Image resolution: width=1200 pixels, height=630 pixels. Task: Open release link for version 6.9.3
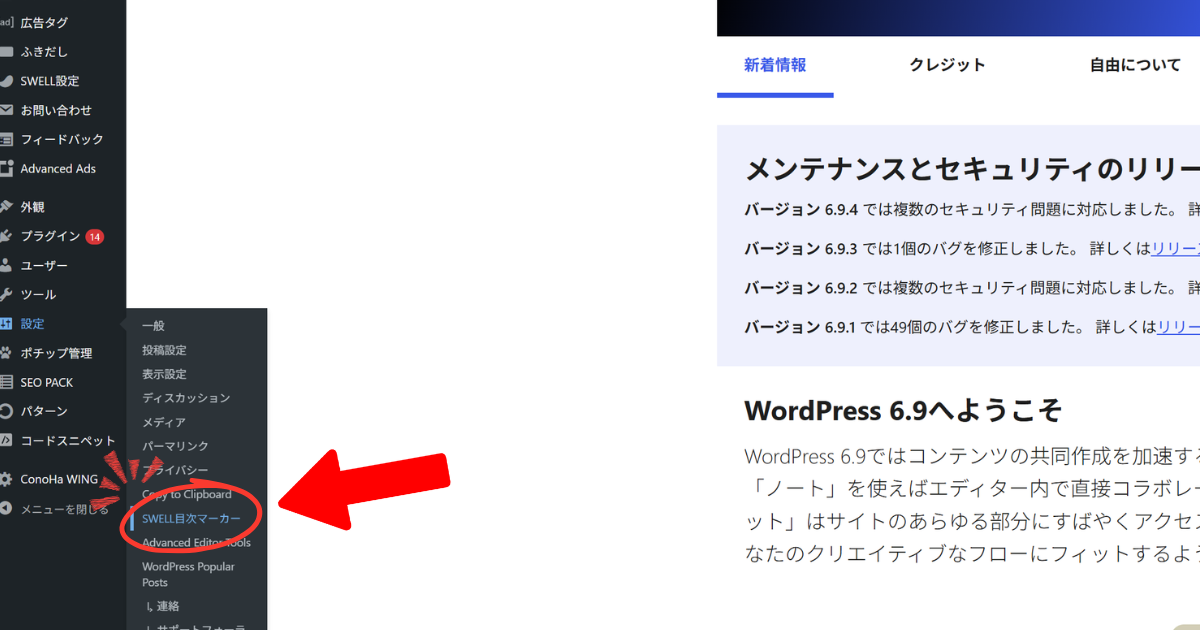tap(1175, 248)
